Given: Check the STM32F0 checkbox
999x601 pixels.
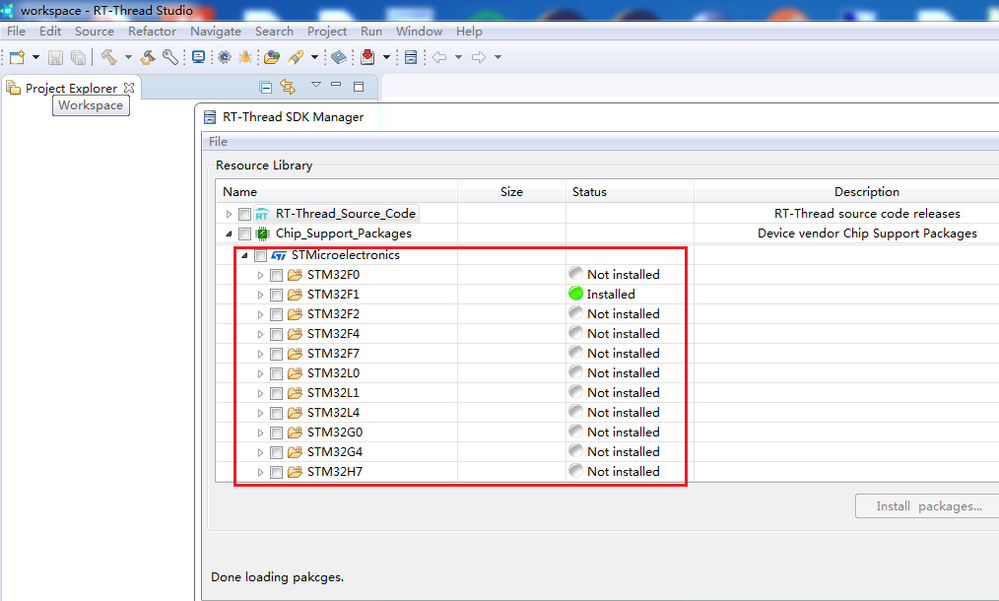Looking at the screenshot, I should click(x=276, y=275).
